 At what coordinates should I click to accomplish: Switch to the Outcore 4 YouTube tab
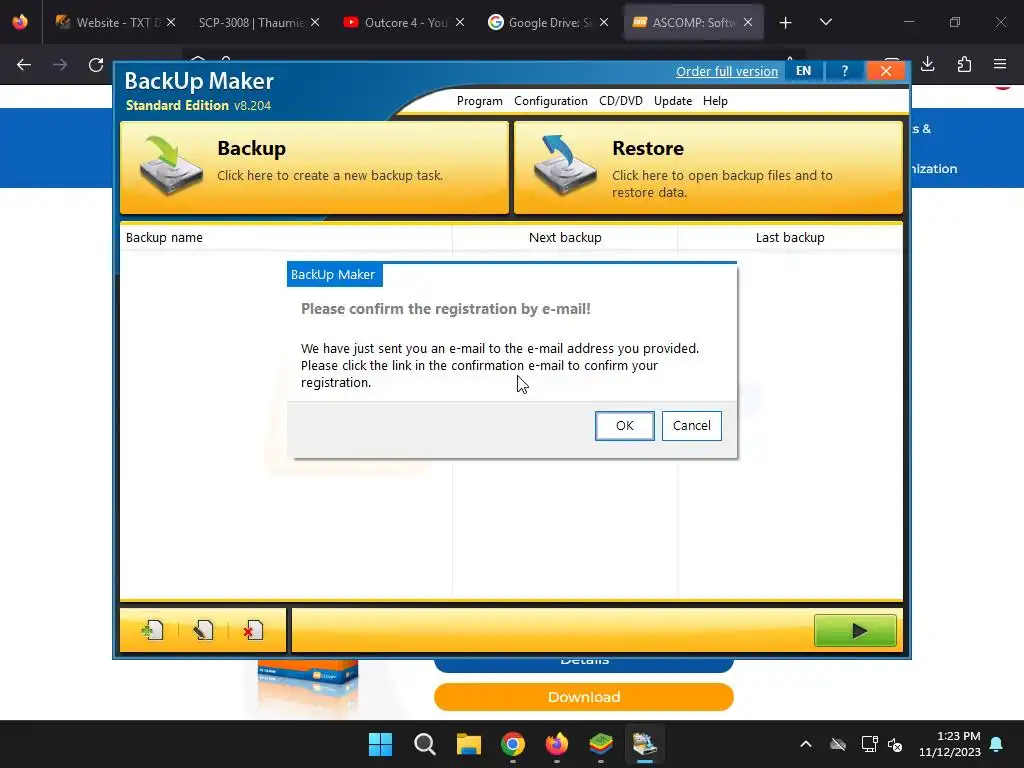[x=396, y=22]
